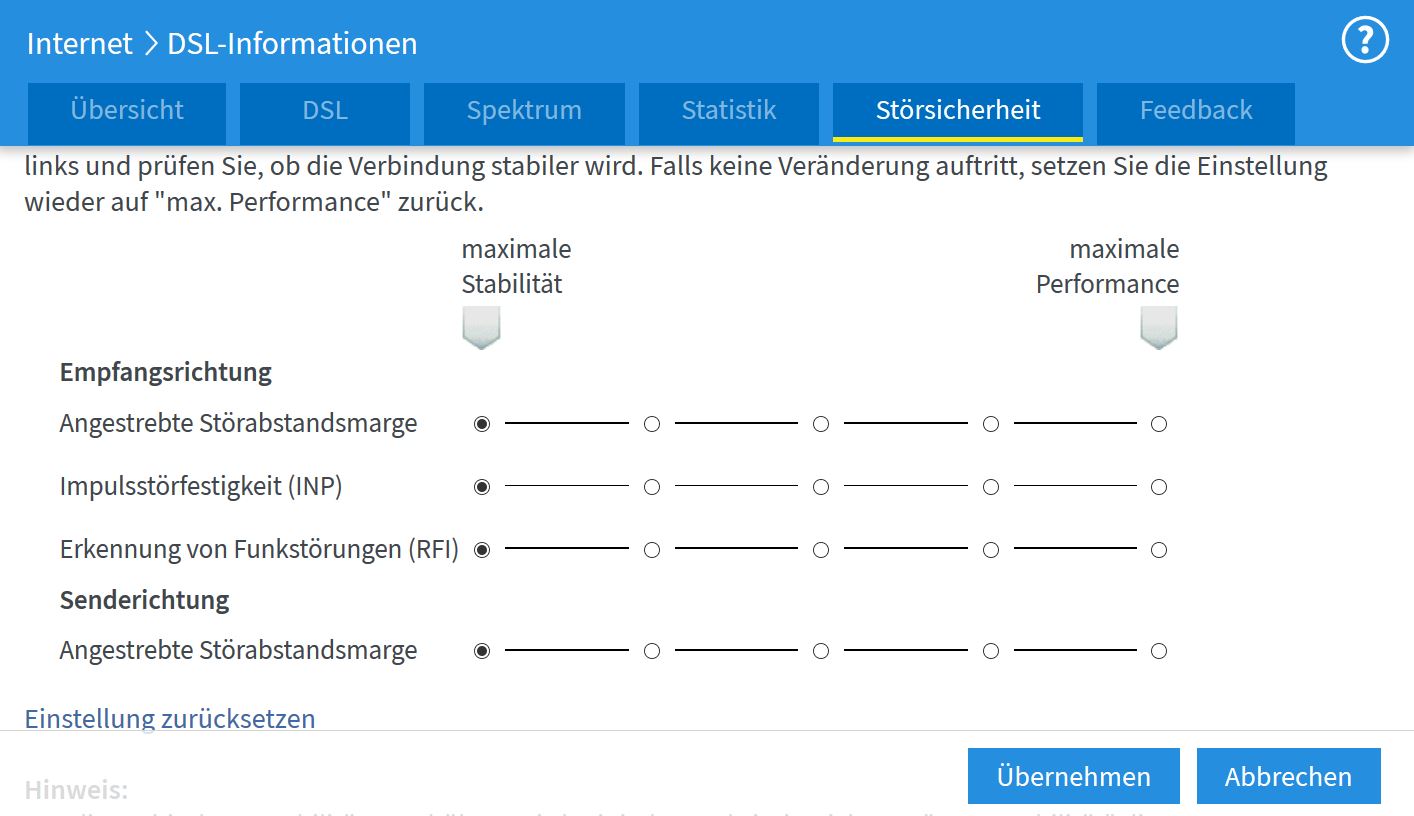Show the Statistik tab
Image resolution: width=1414 pixels, height=816 pixels.
(x=729, y=110)
